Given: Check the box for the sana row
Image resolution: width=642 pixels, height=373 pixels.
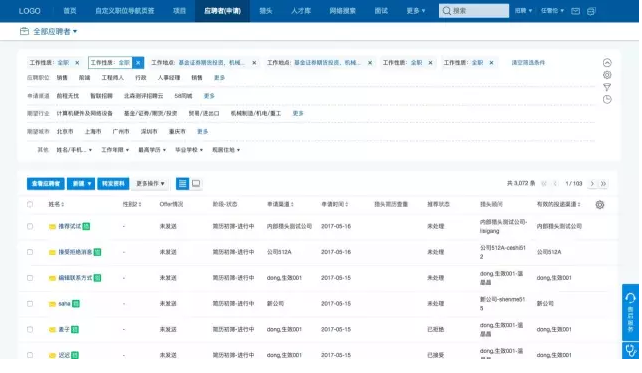Looking at the screenshot, I should [30, 305].
